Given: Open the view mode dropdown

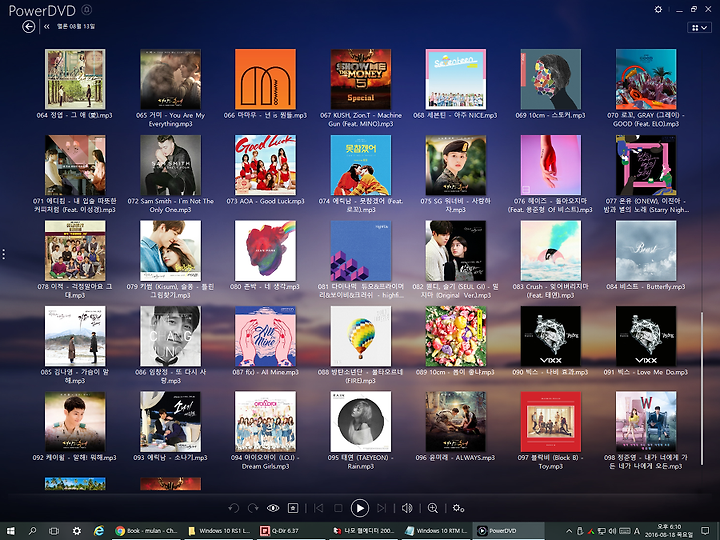Looking at the screenshot, I should click(699, 28).
